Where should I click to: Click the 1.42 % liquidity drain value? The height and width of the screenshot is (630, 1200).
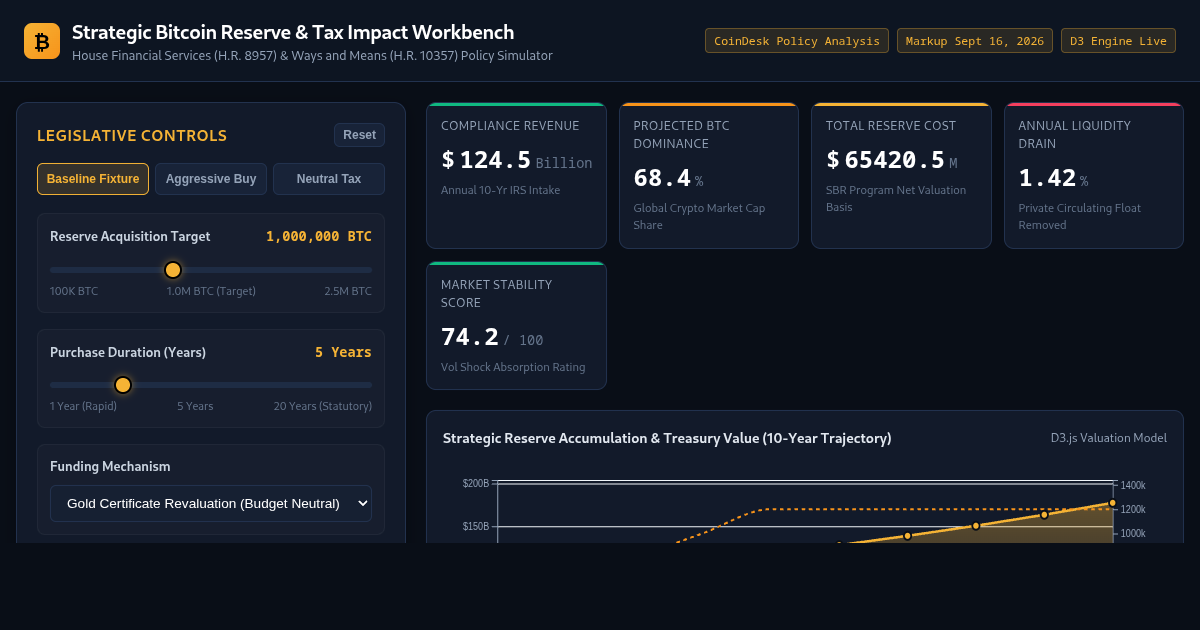(x=1053, y=178)
